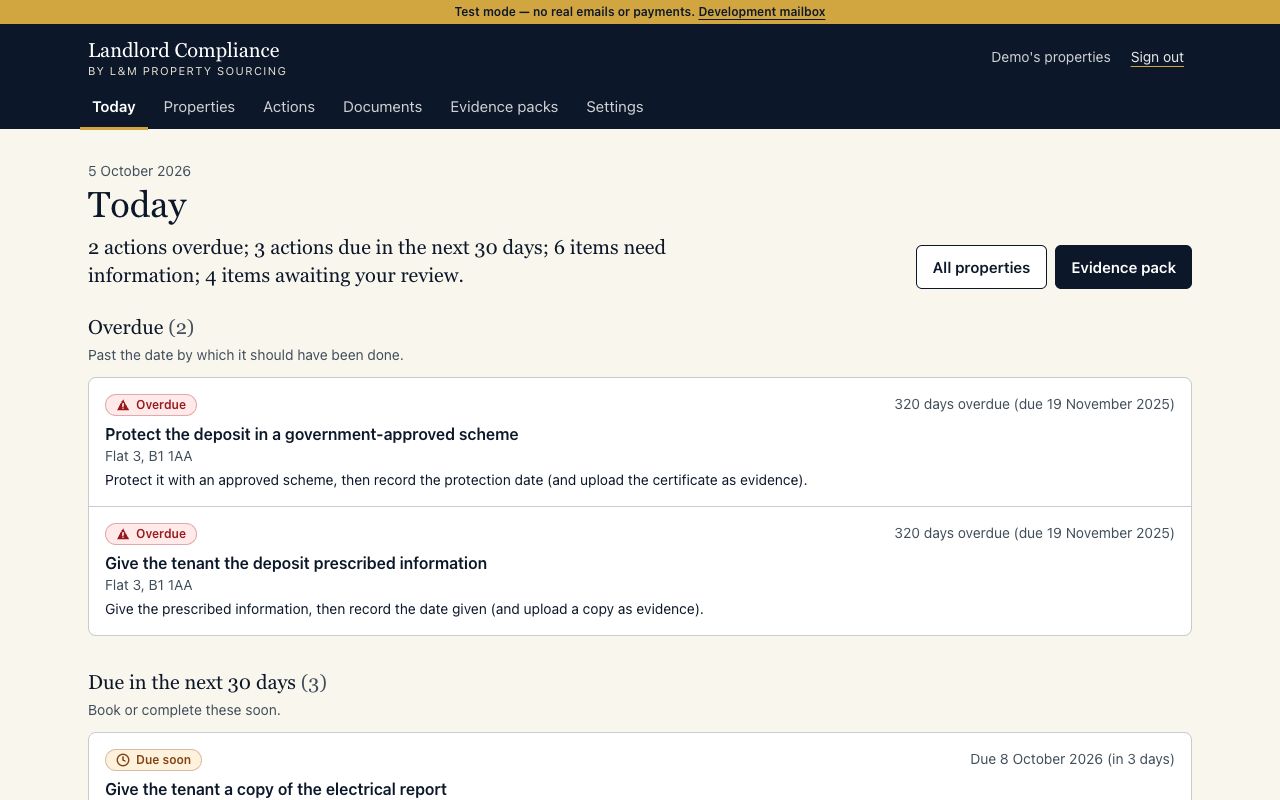Image resolution: width=1280 pixels, height=800 pixels.
Task: Click the All properties button
Action: 981,267
